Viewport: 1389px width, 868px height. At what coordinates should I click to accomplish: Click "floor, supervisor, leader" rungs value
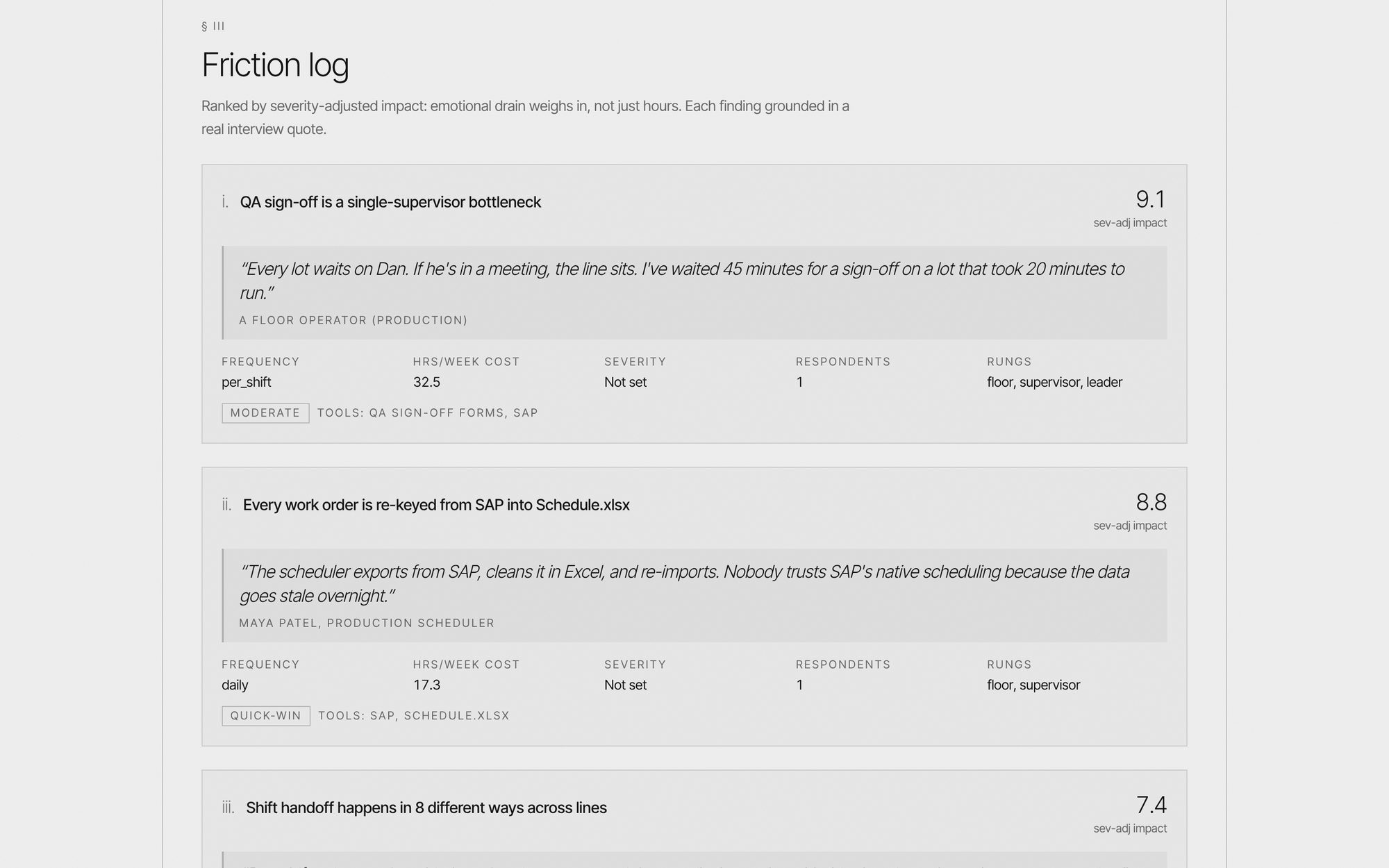point(1054,382)
